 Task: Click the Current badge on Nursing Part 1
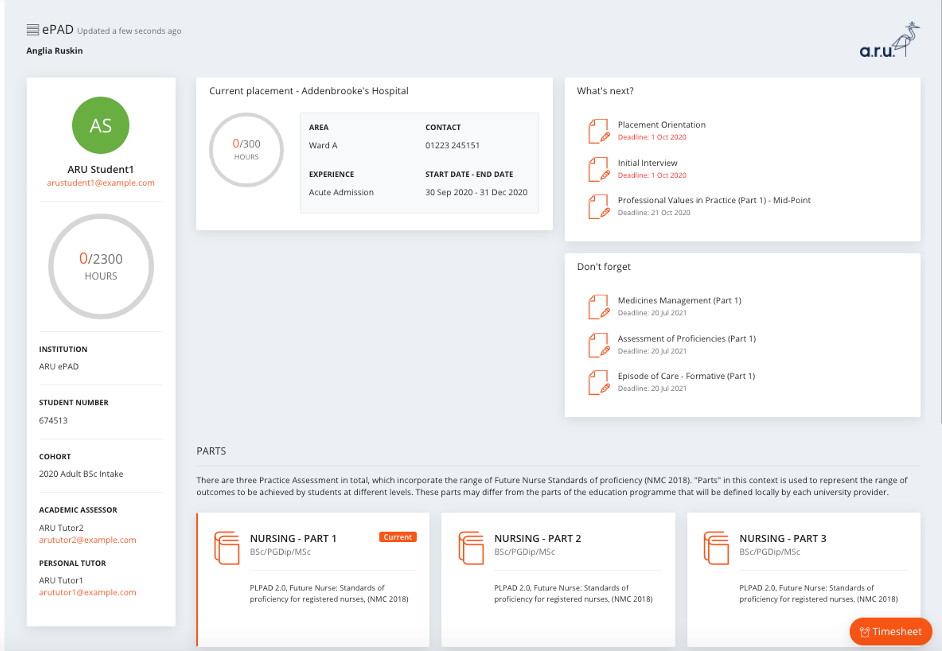pyautogui.click(x=398, y=537)
